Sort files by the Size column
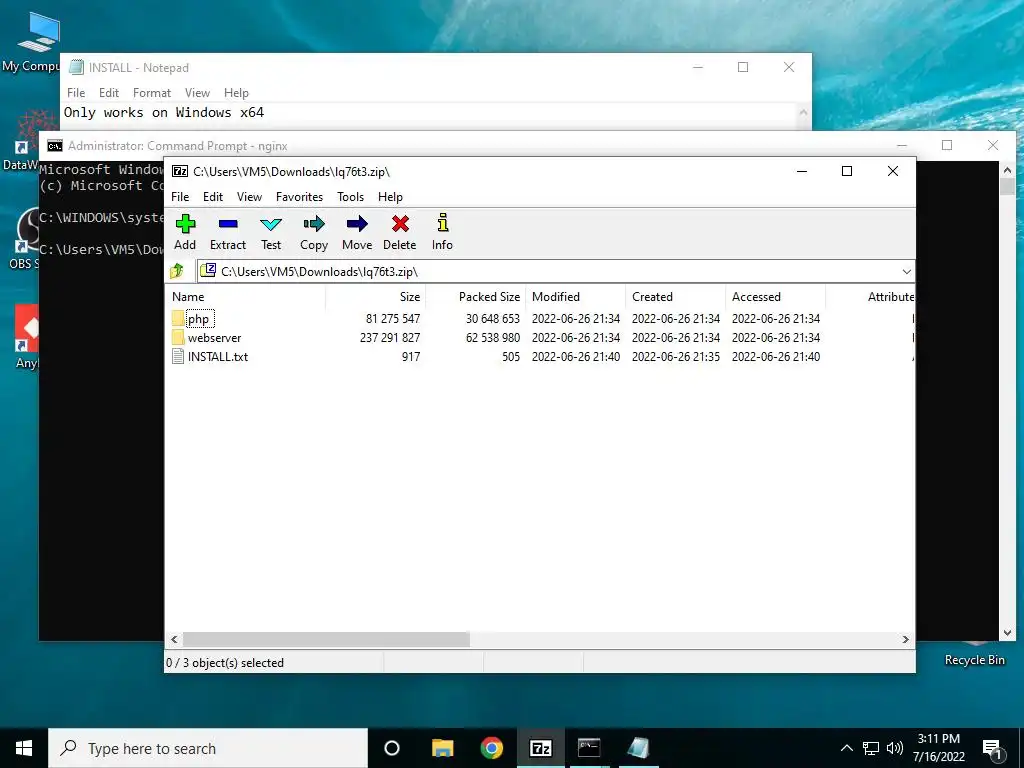The height and width of the screenshot is (768, 1024). (376, 296)
